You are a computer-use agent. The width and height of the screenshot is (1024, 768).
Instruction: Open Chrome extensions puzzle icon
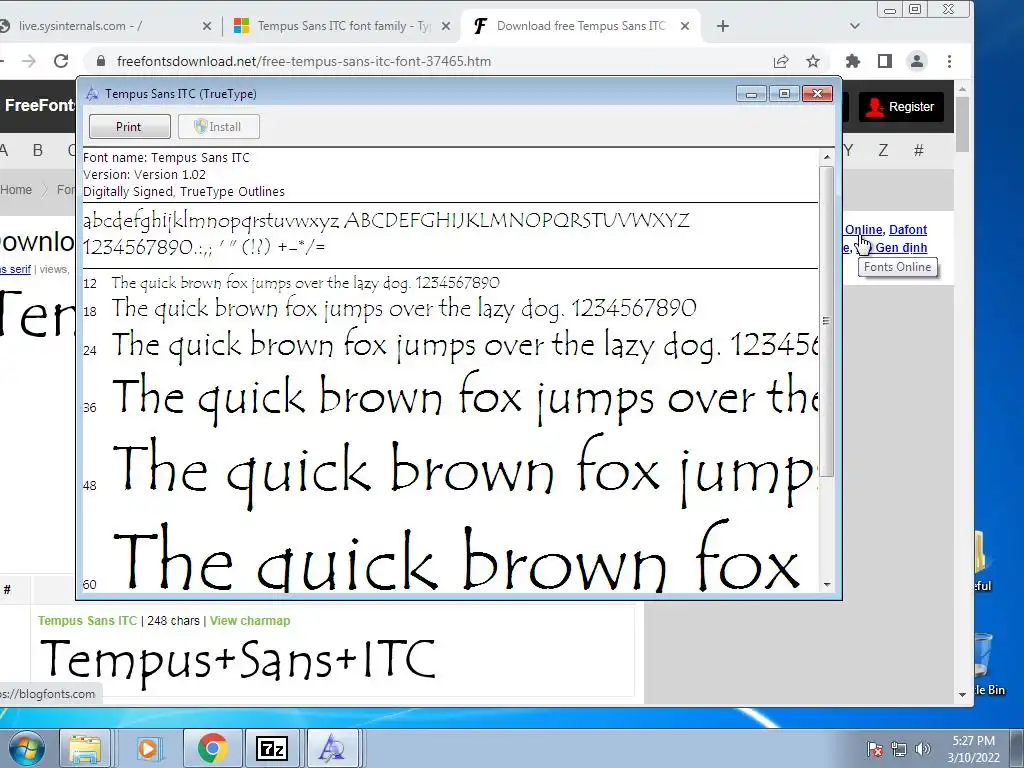click(x=853, y=61)
